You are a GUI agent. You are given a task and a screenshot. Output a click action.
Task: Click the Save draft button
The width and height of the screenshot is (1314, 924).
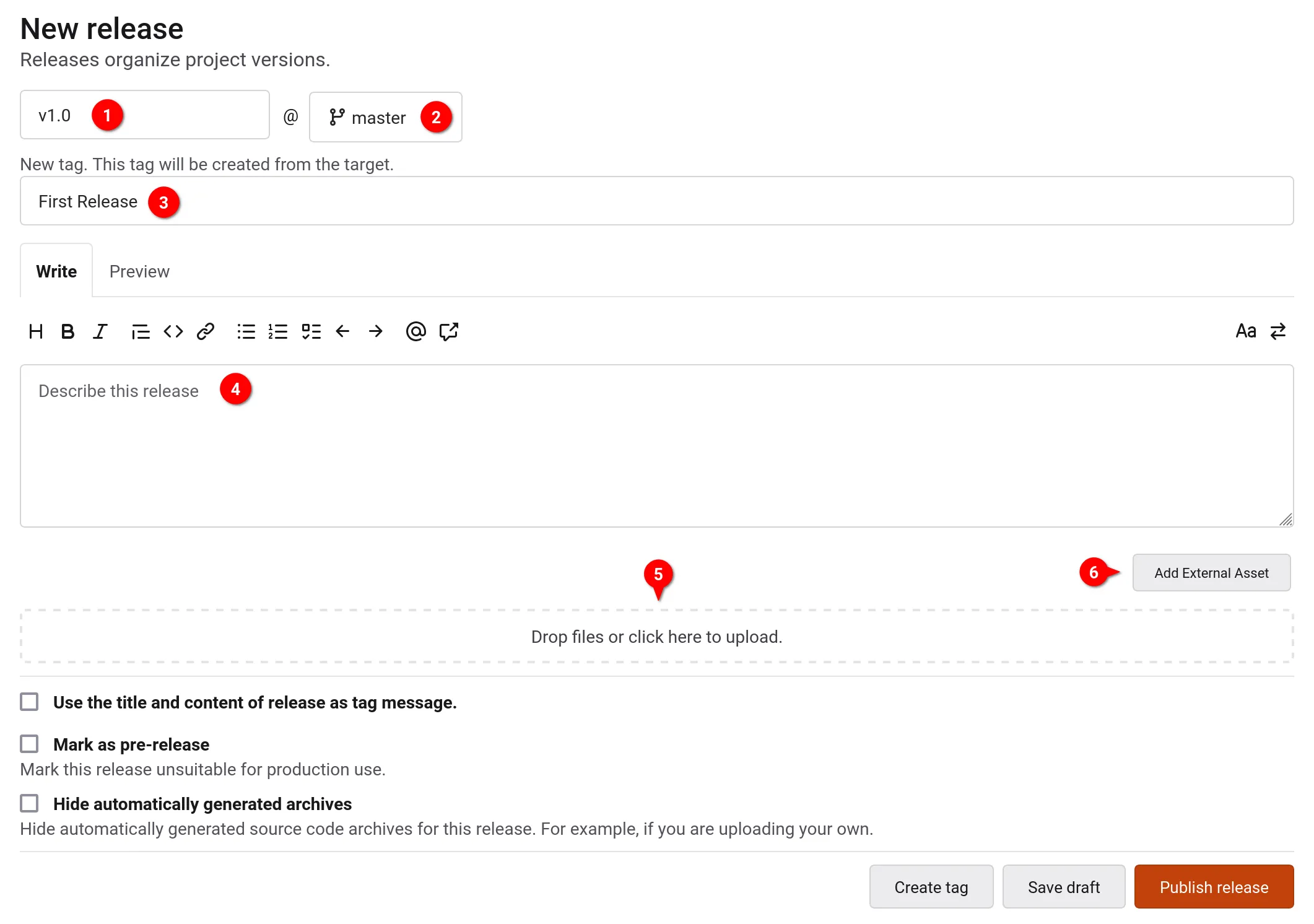click(1063, 887)
